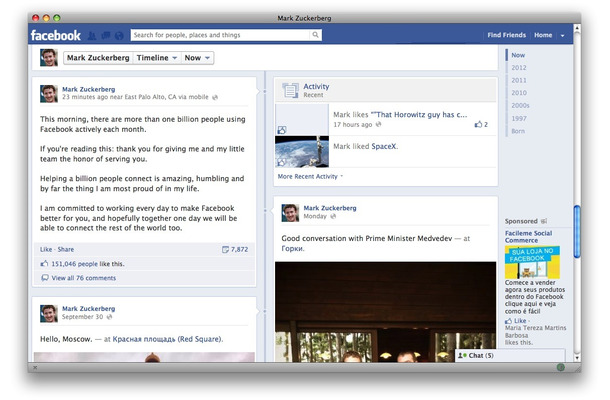
Task: Click the globe icon next to 17 hours ago
Action: click(x=378, y=125)
